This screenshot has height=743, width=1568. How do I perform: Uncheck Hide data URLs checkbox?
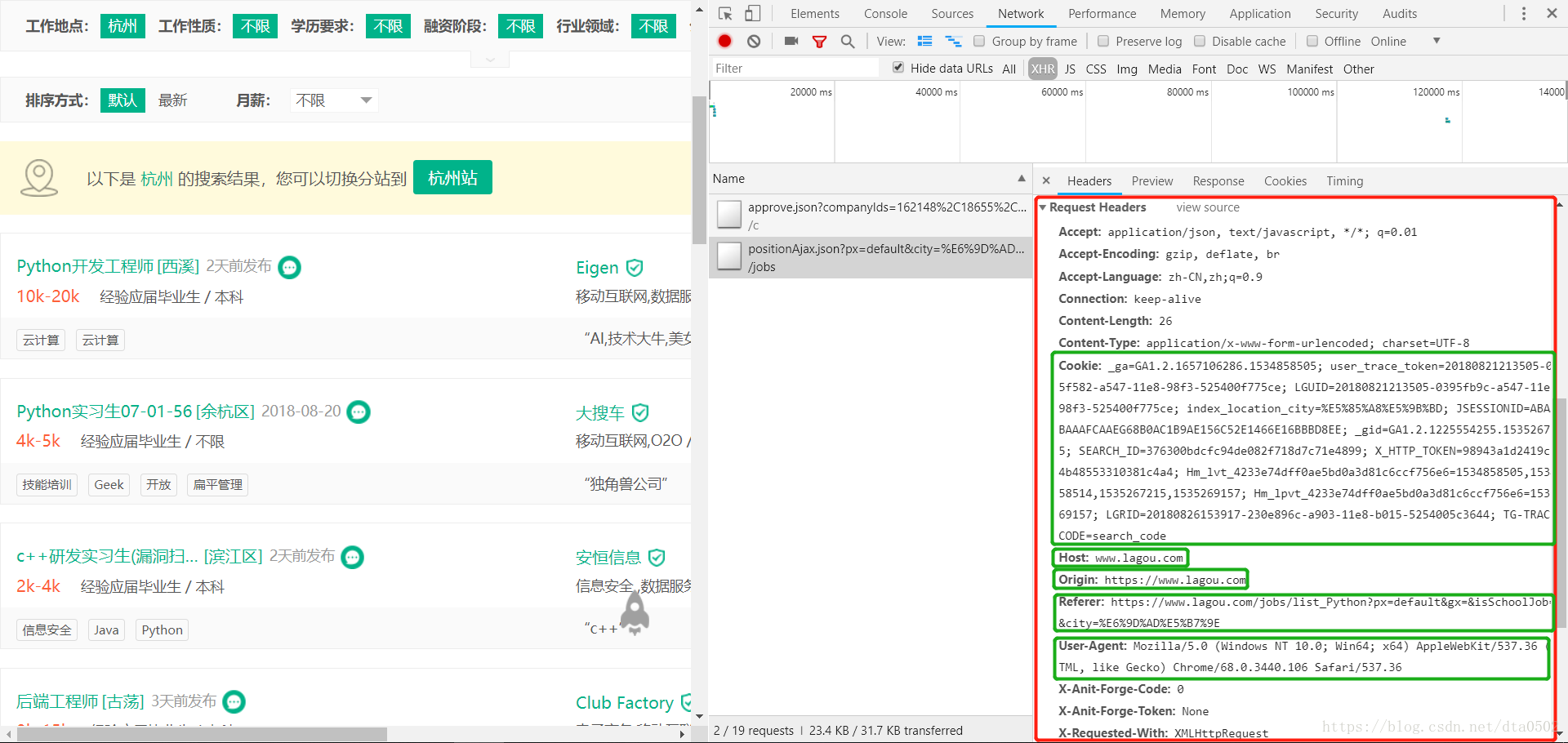pos(898,68)
